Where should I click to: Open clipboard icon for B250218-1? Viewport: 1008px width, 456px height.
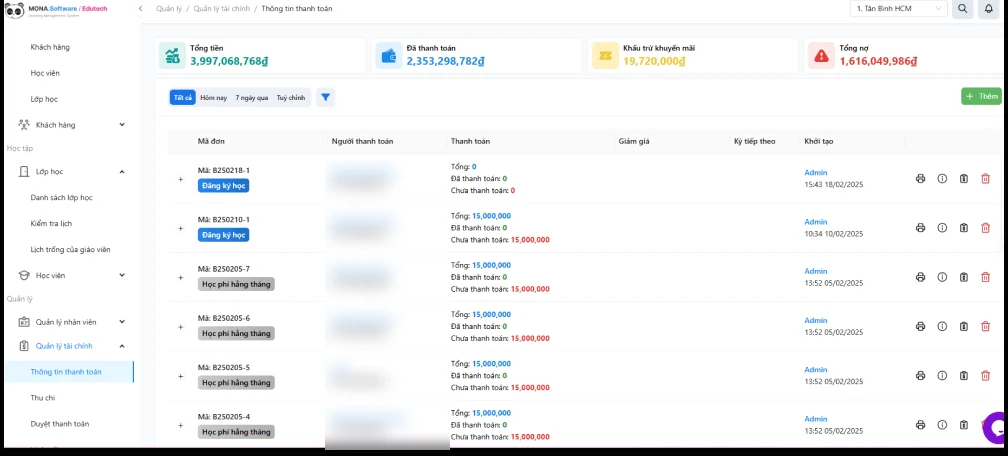[964, 179]
